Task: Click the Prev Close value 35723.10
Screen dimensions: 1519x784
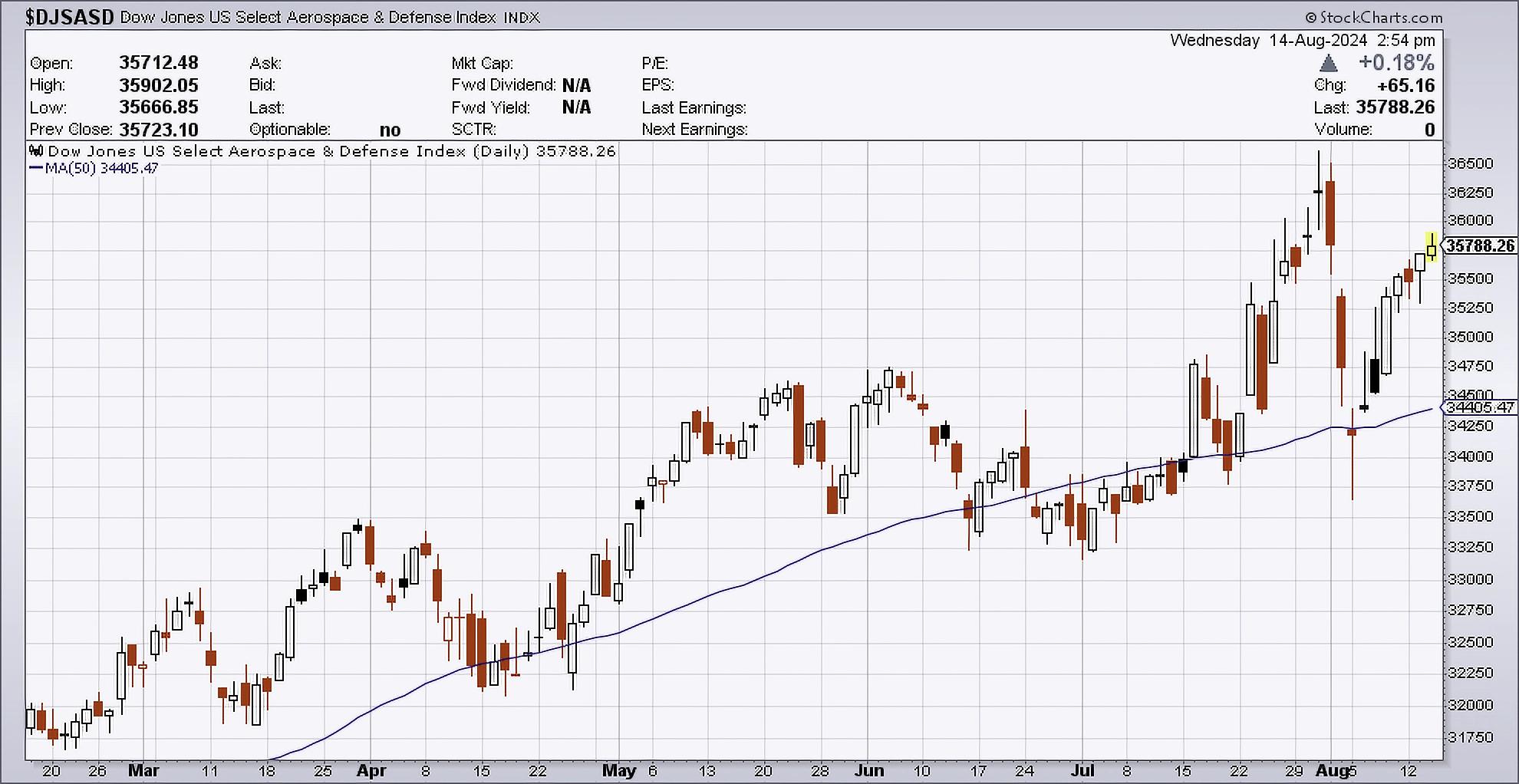Action: (x=159, y=130)
